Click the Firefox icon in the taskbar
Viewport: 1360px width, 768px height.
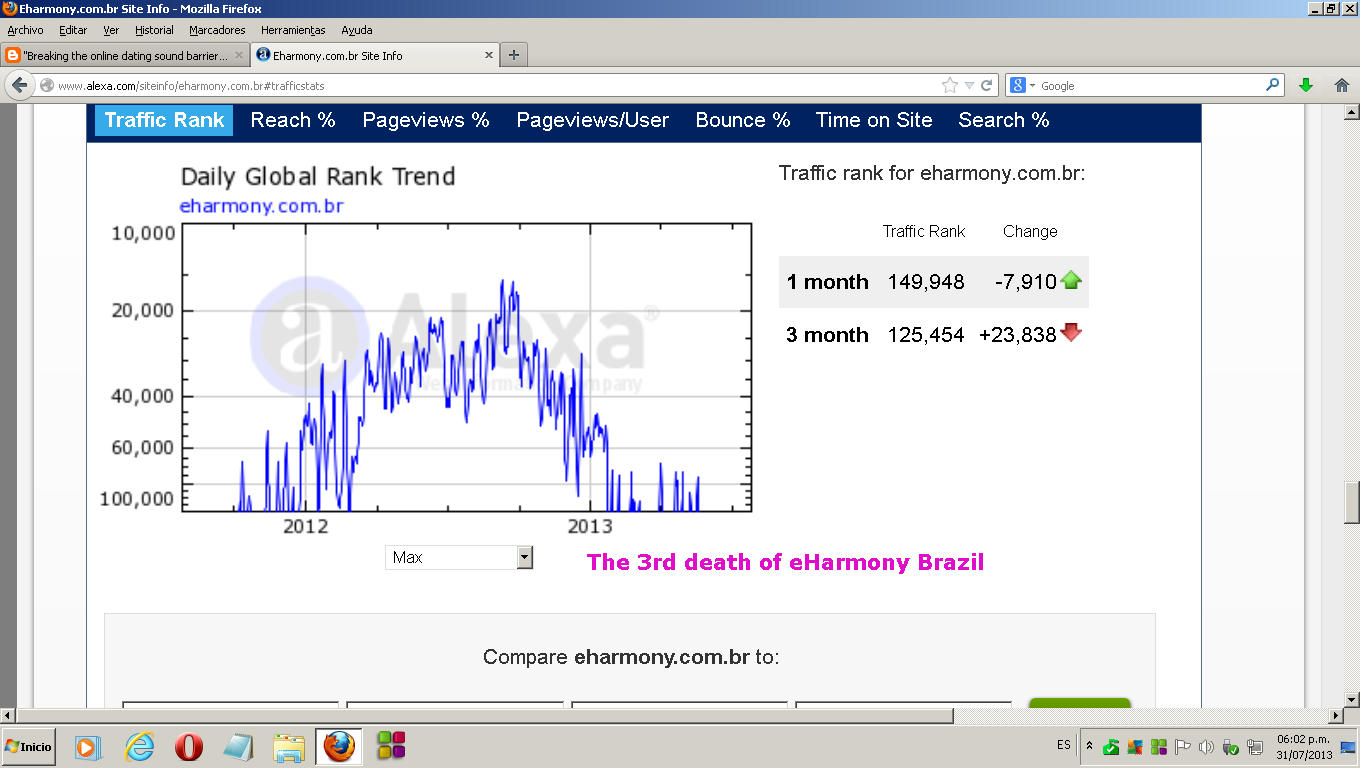tap(339, 746)
